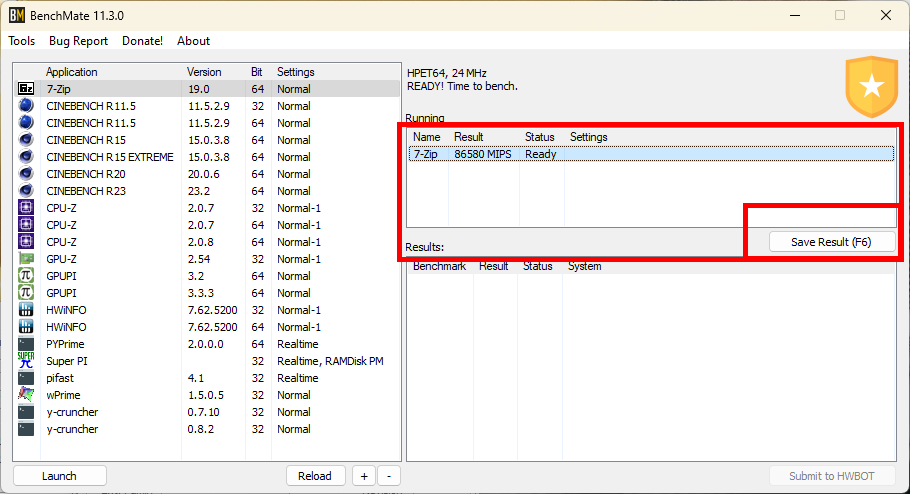Sort by Application column header
The height and width of the screenshot is (494, 910).
[71, 72]
